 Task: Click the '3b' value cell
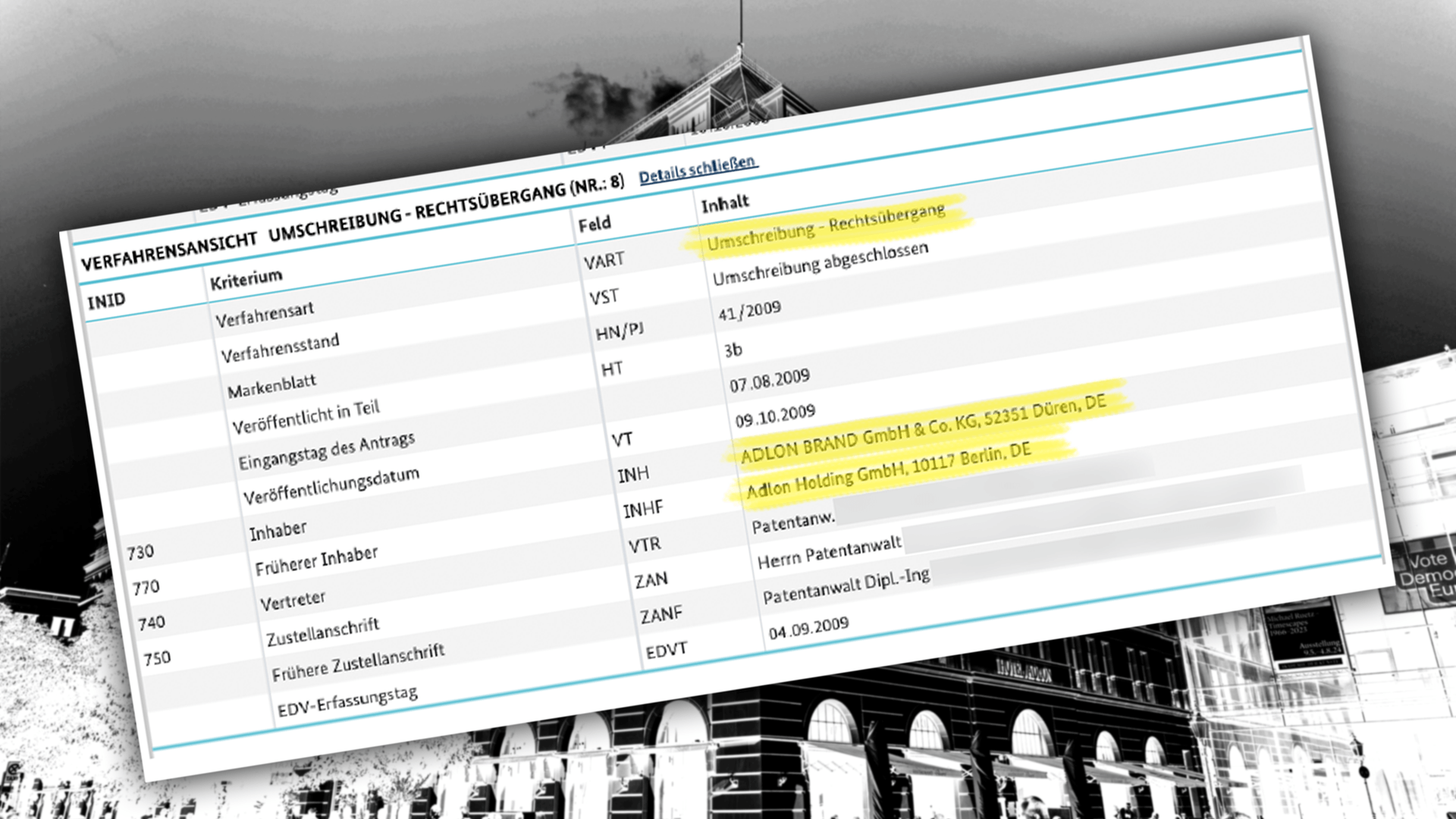coord(733,350)
